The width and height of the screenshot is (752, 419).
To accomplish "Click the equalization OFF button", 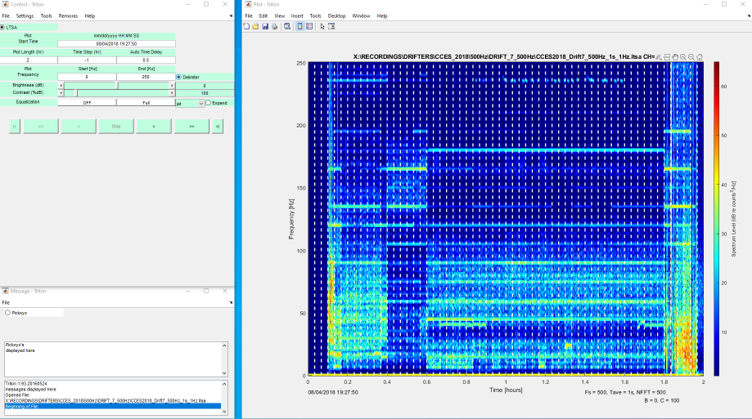I will pyautogui.click(x=87, y=103).
